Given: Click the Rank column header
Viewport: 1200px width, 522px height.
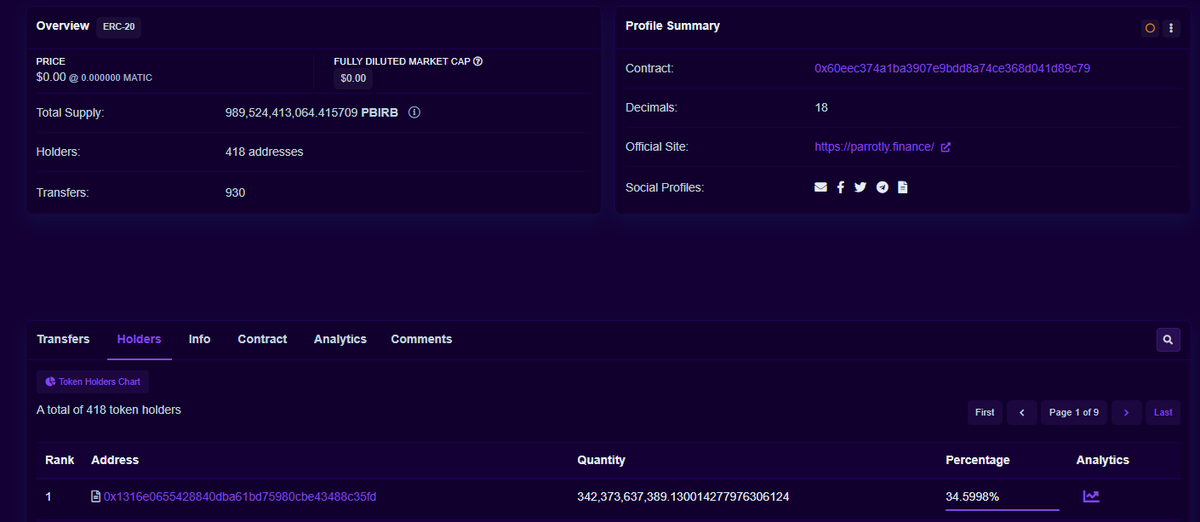Looking at the screenshot, I should (x=60, y=460).
